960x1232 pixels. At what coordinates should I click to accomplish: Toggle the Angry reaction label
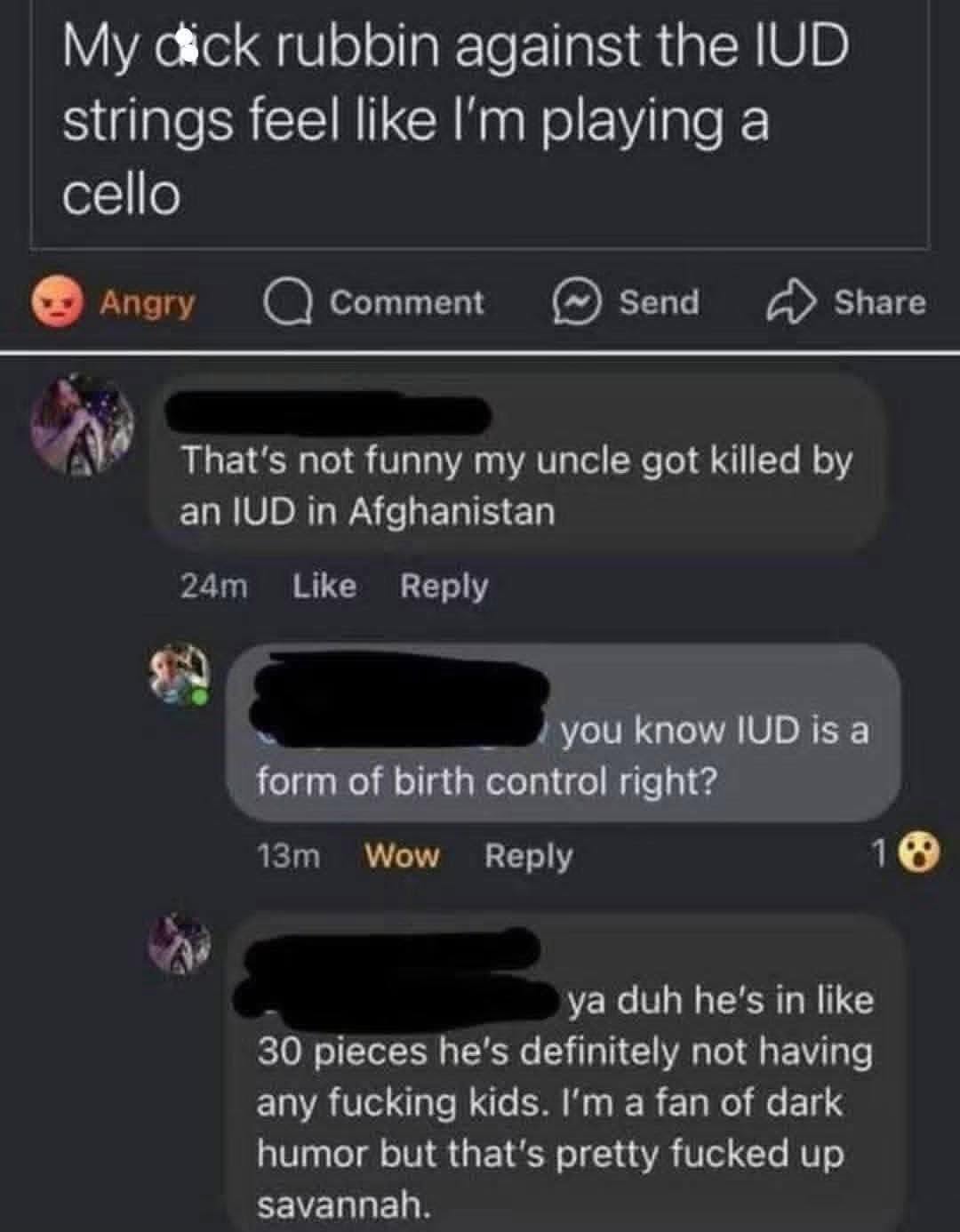148,303
